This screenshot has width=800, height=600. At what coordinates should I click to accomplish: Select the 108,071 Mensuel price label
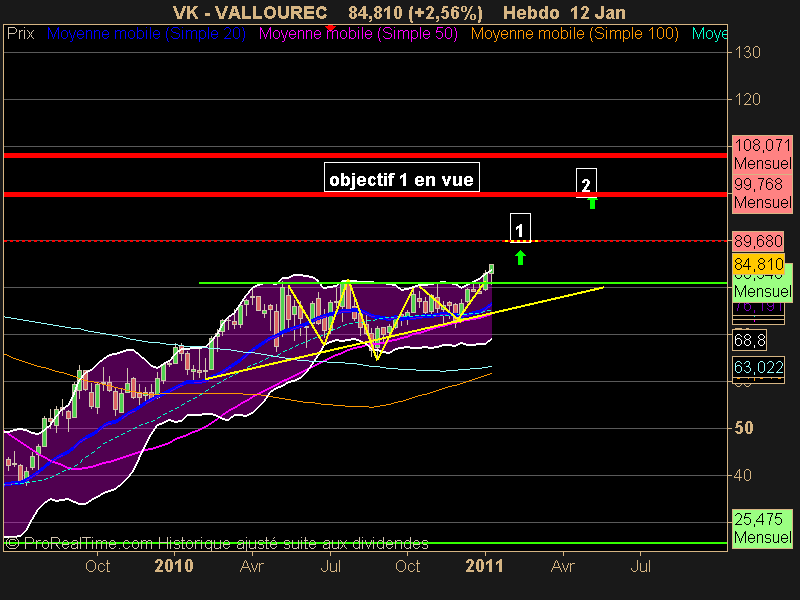(x=762, y=154)
